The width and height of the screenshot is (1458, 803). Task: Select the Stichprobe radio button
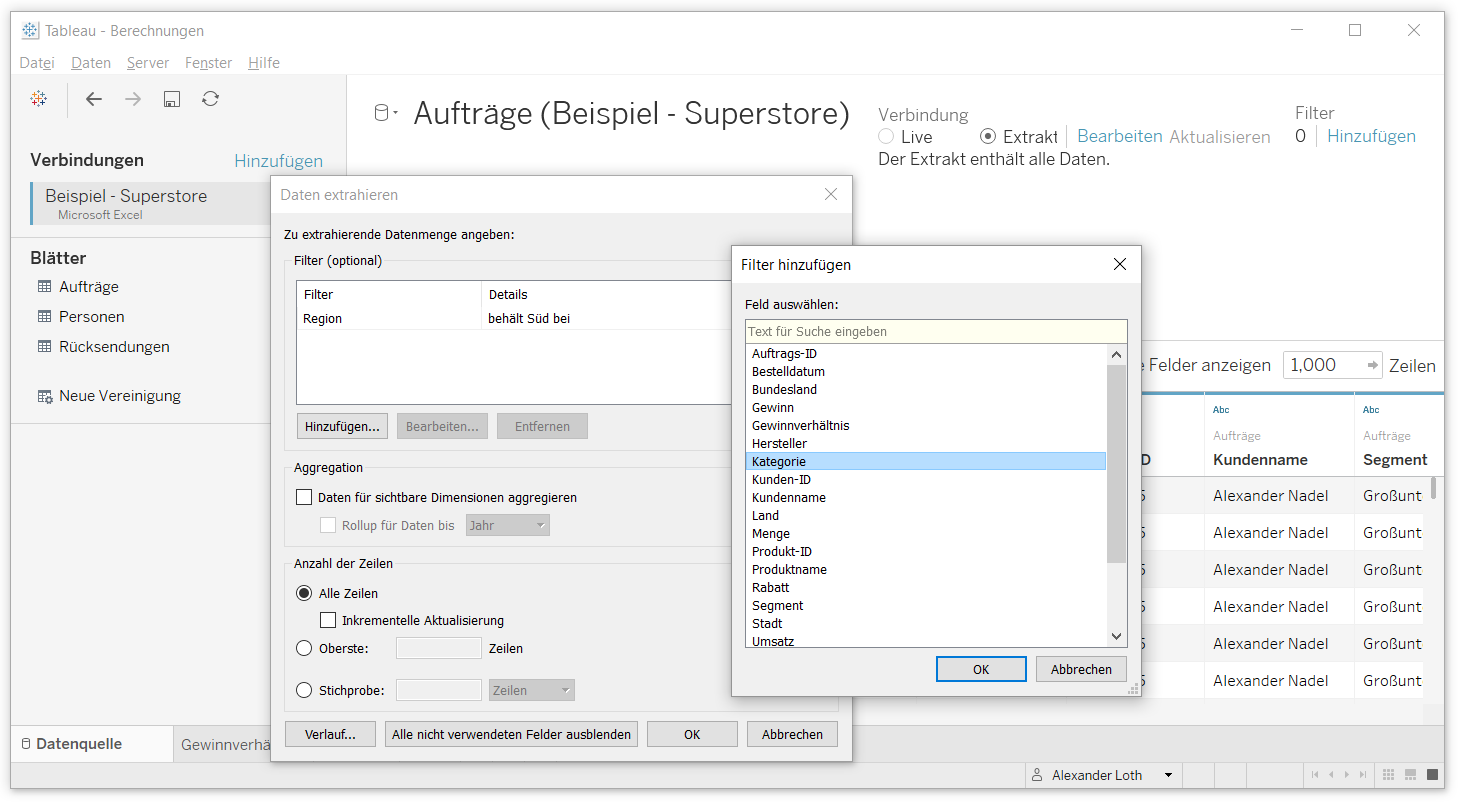click(x=305, y=690)
